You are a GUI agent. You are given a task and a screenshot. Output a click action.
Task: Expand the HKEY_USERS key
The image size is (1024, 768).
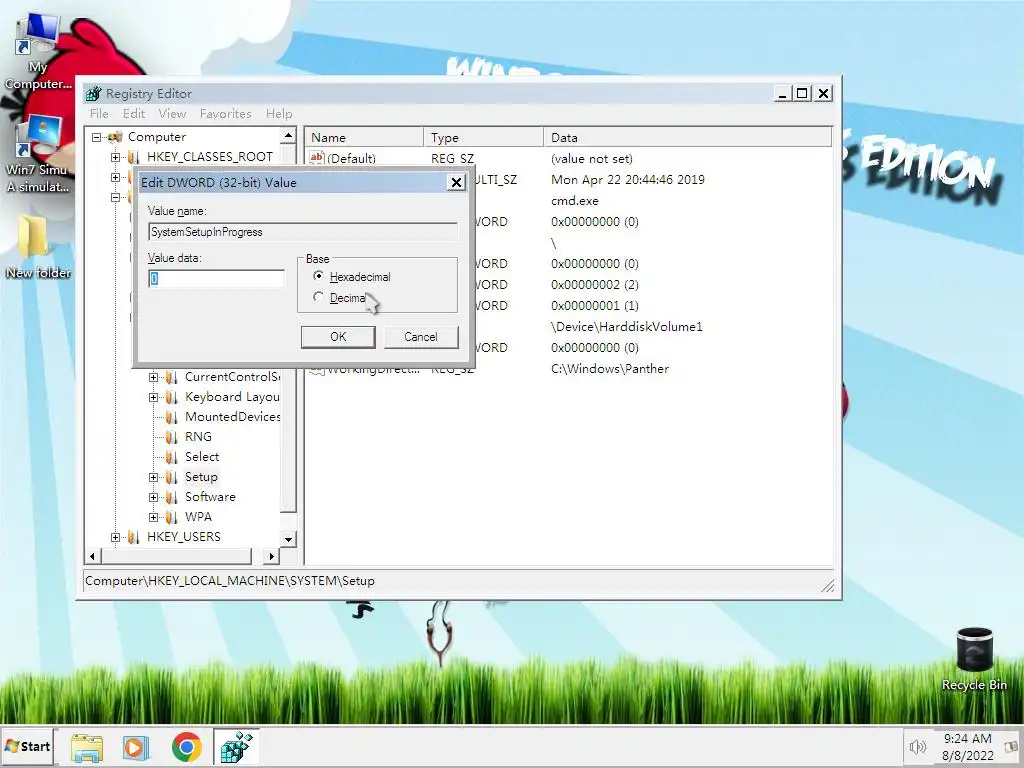(x=116, y=537)
